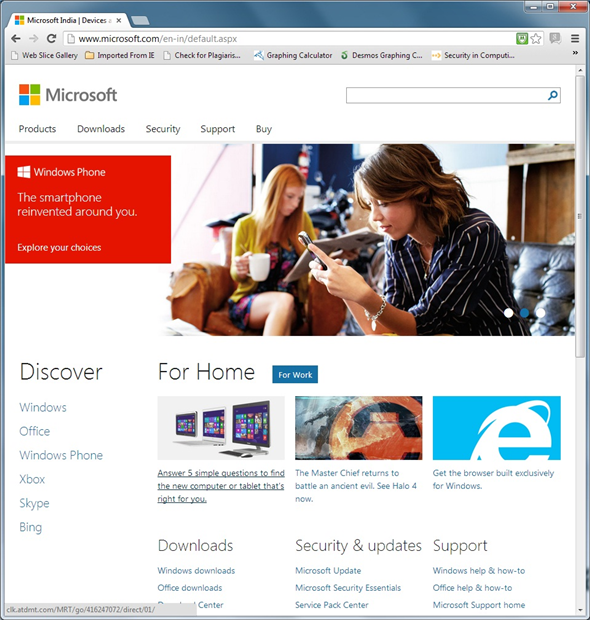Open Office help & how-to link
This screenshot has width=590, height=620.
pyautogui.click(x=473, y=588)
